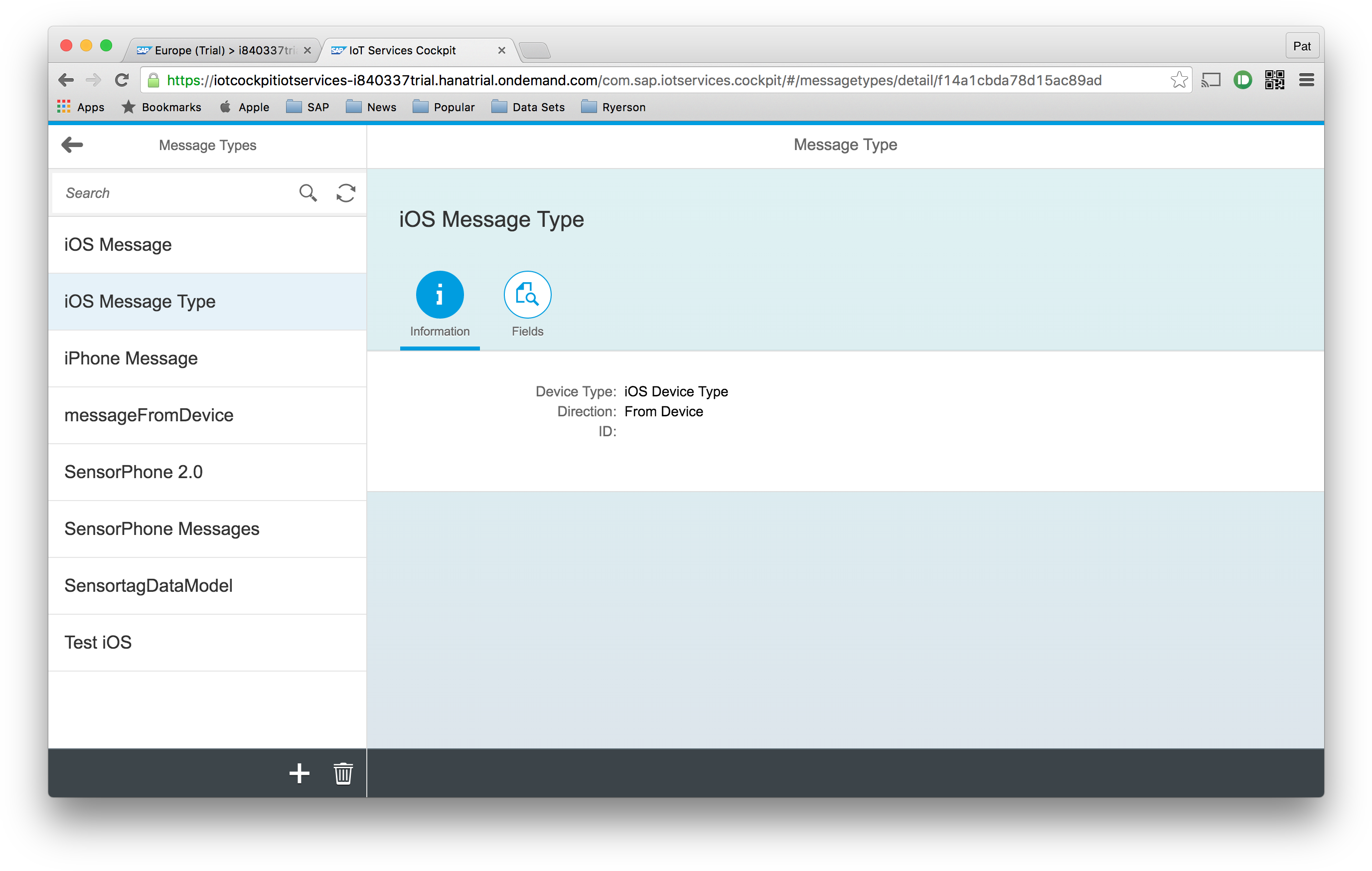Refresh the message types list
Viewport: 1372px width, 871px height.
tap(346, 193)
